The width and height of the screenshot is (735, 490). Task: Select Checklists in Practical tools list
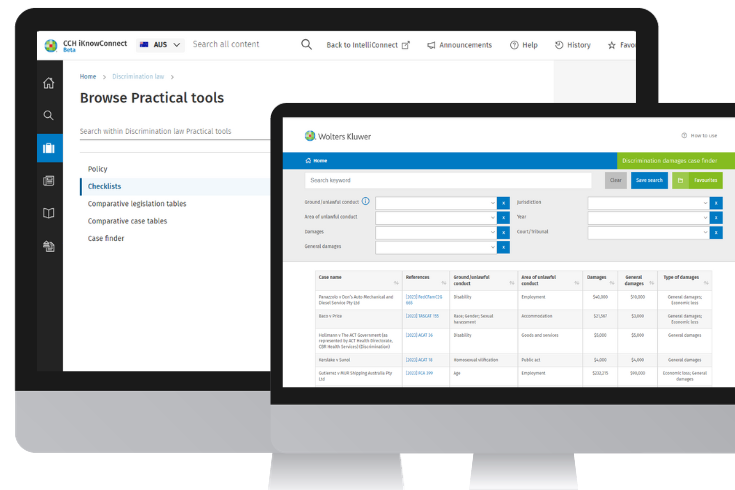click(105, 186)
